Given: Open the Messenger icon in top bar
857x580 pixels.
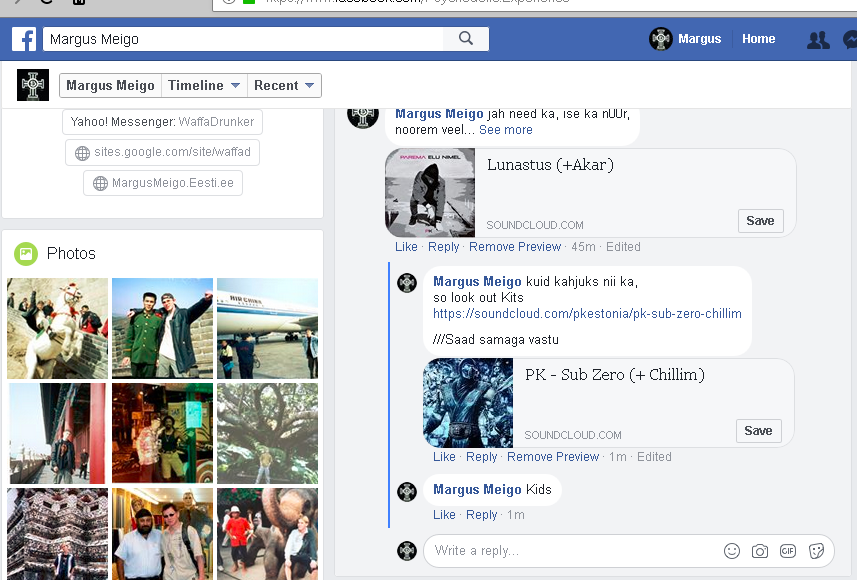Looking at the screenshot, I should coord(850,39).
